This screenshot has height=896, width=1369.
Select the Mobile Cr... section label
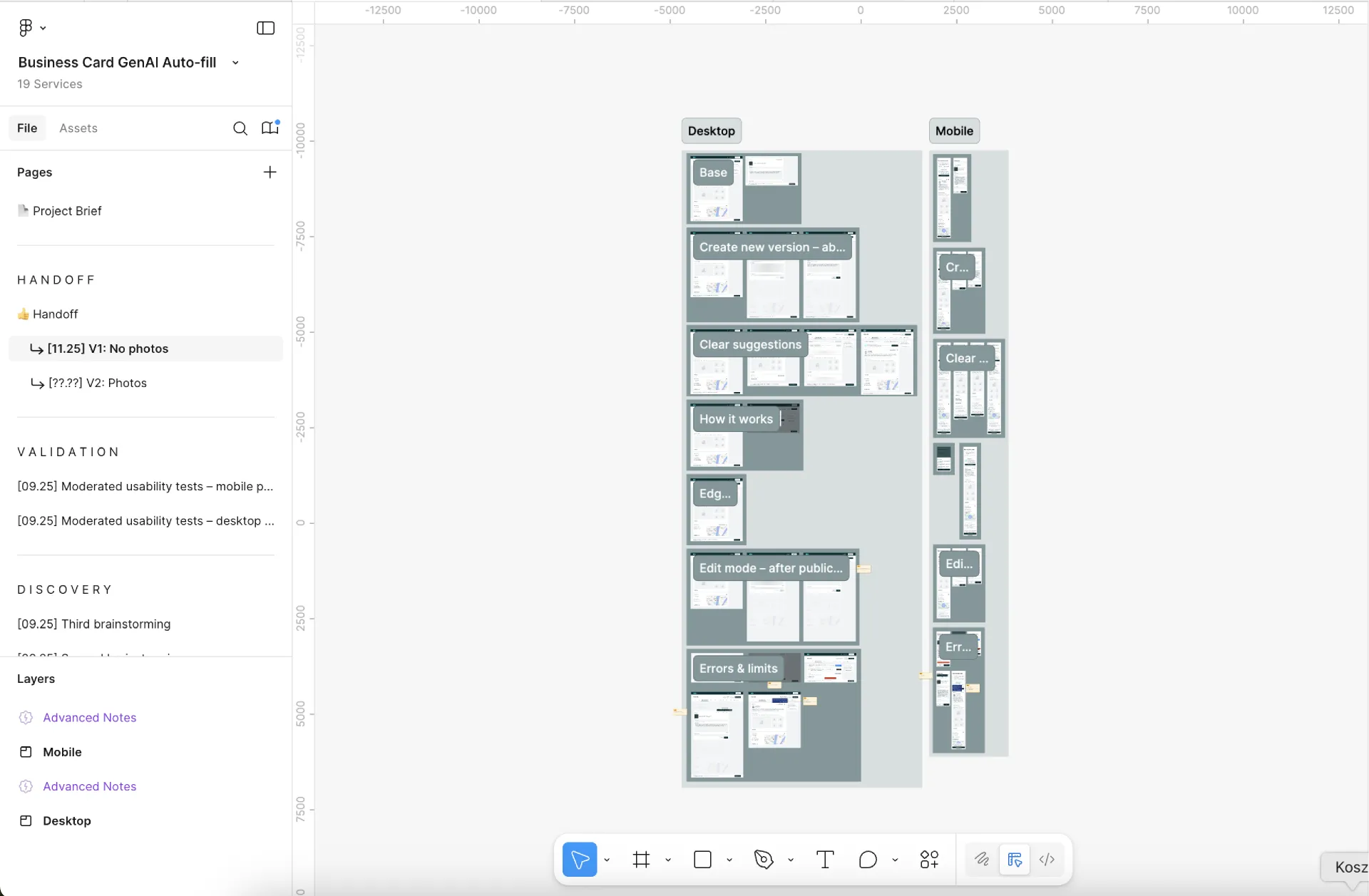pyautogui.click(x=957, y=267)
